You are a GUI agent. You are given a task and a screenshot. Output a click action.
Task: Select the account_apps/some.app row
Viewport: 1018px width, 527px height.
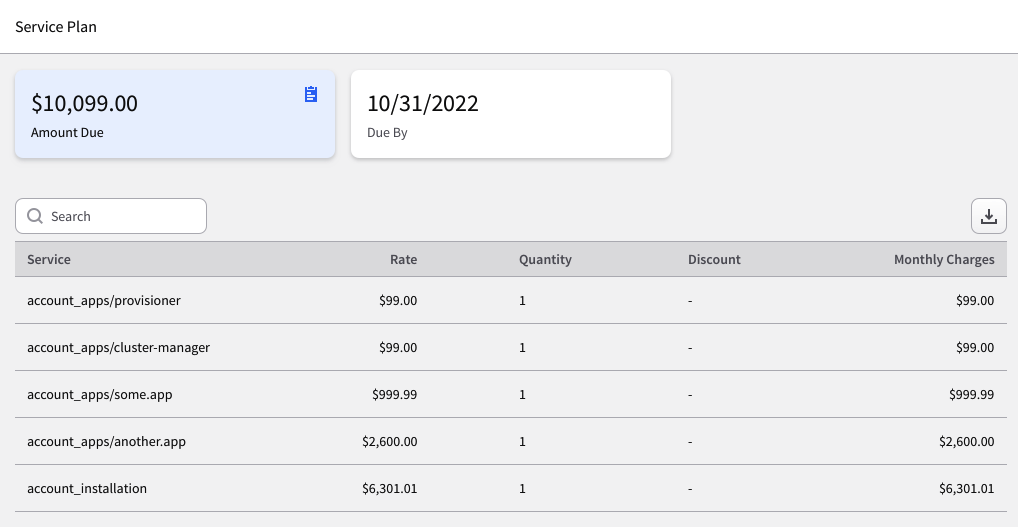click(x=511, y=394)
